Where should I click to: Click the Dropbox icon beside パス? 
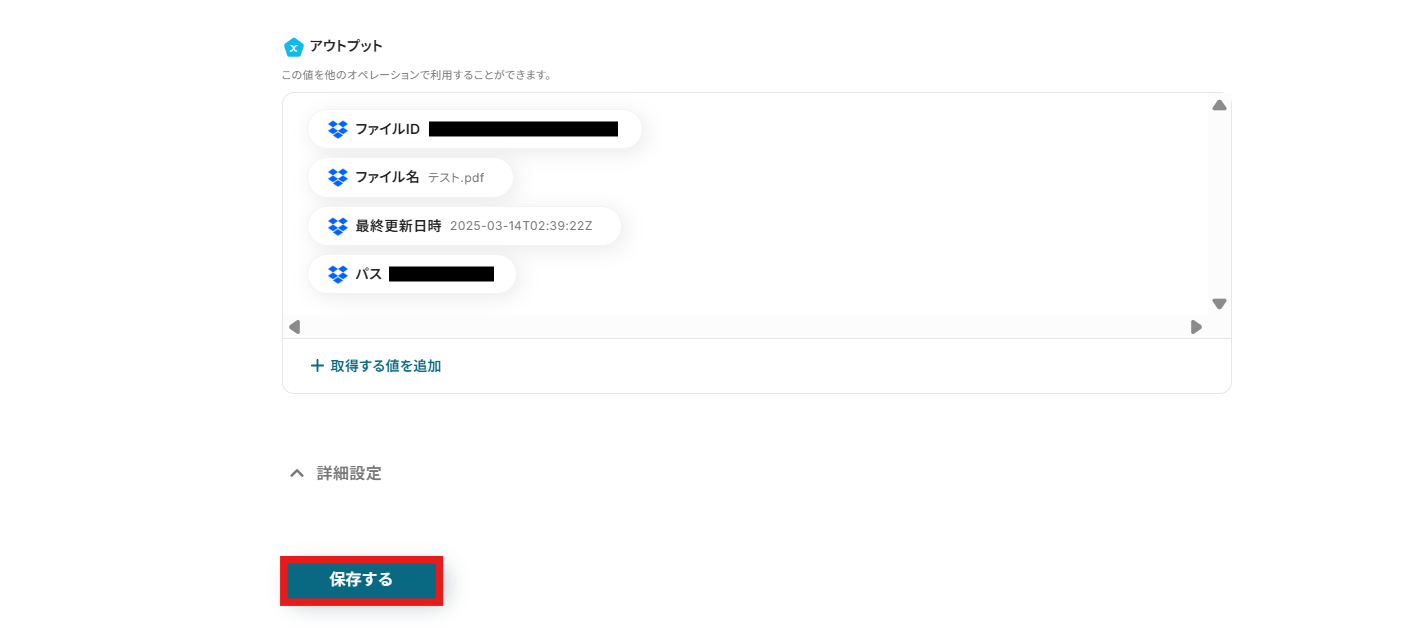338,274
